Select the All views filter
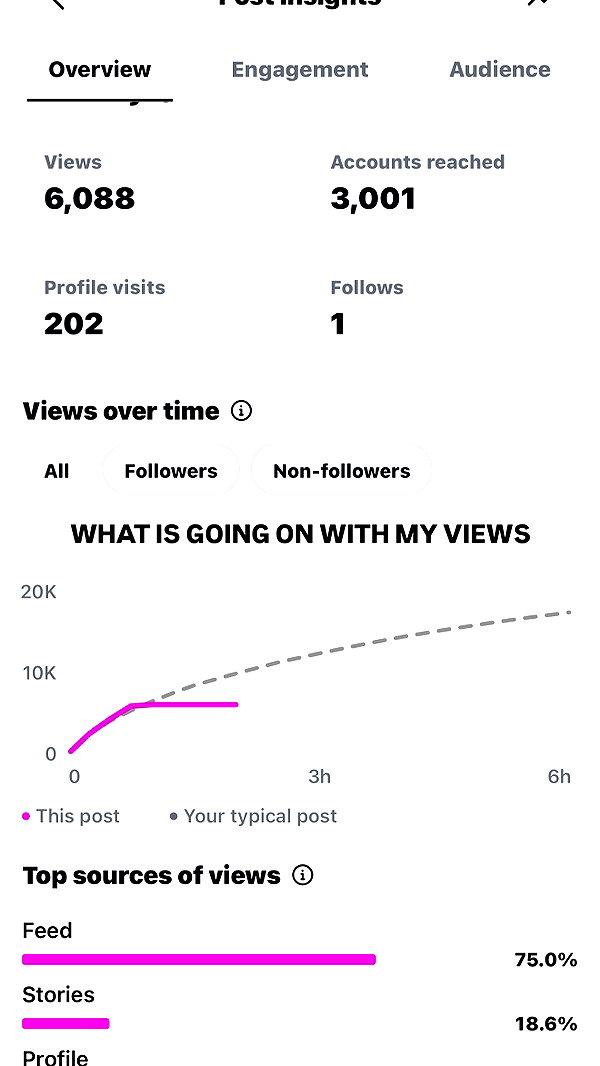Viewport: 600px width, 1066px height. 56,471
